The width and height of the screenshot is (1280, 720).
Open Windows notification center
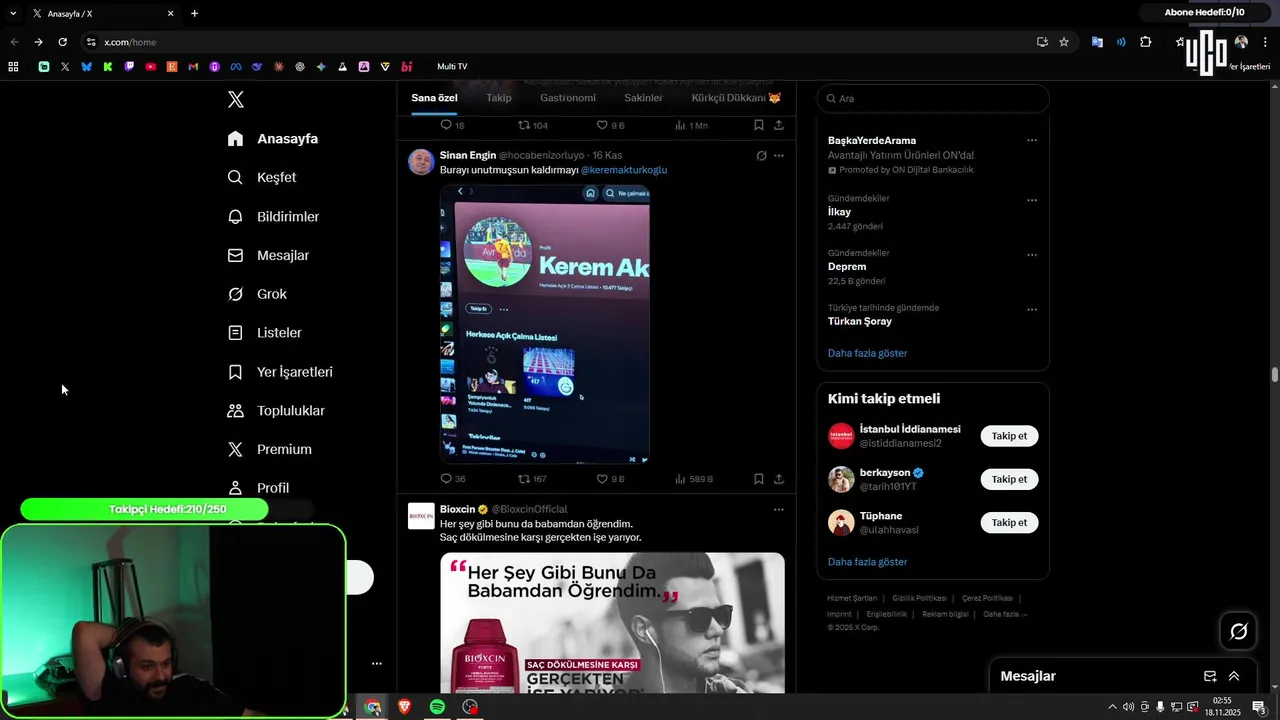coord(1259,707)
